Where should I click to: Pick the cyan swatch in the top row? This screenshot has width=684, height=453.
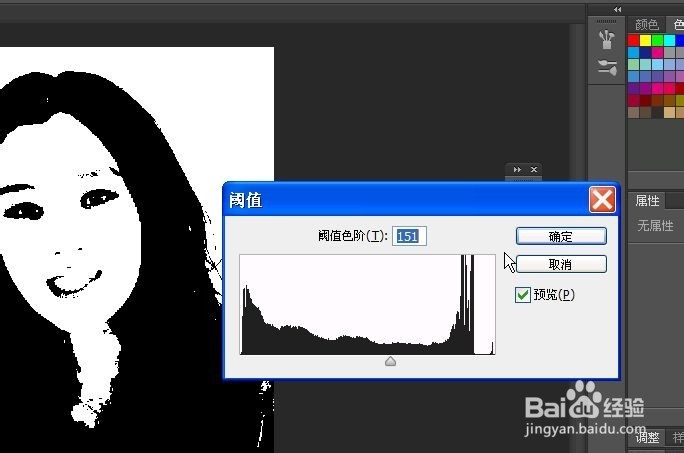pos(669,41)
